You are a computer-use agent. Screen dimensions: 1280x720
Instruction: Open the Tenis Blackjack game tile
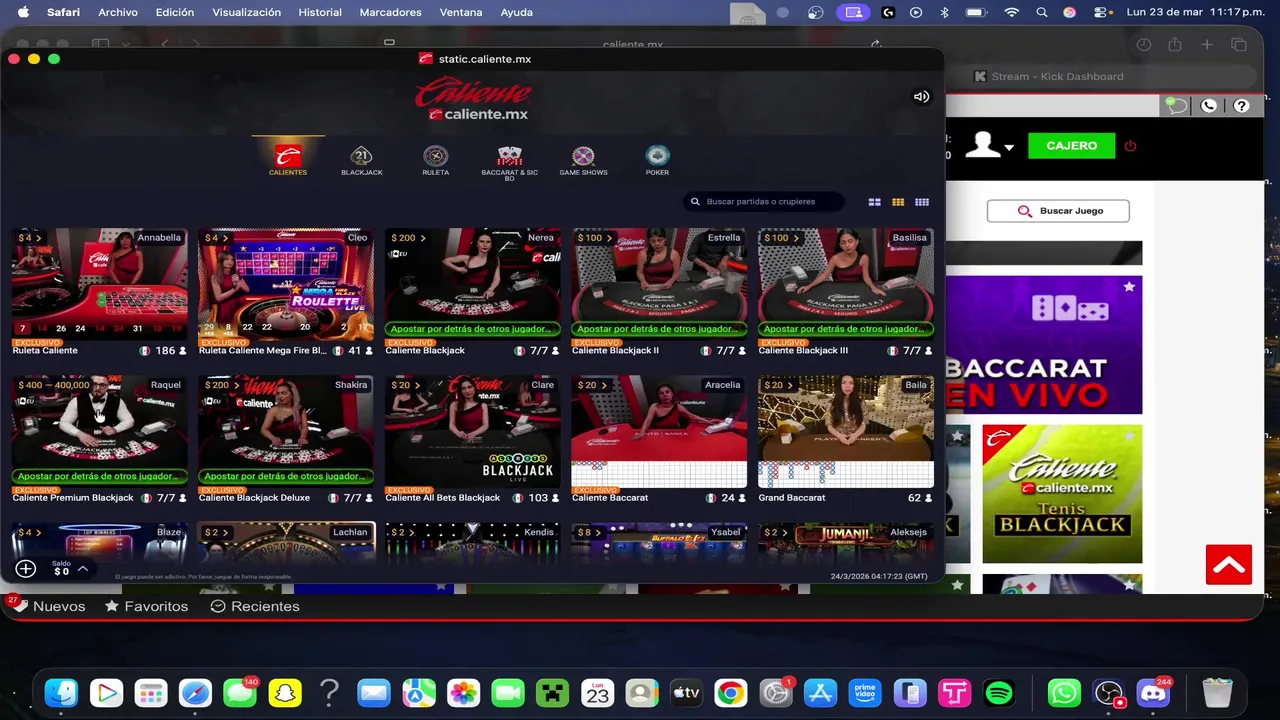(1062, 494)
